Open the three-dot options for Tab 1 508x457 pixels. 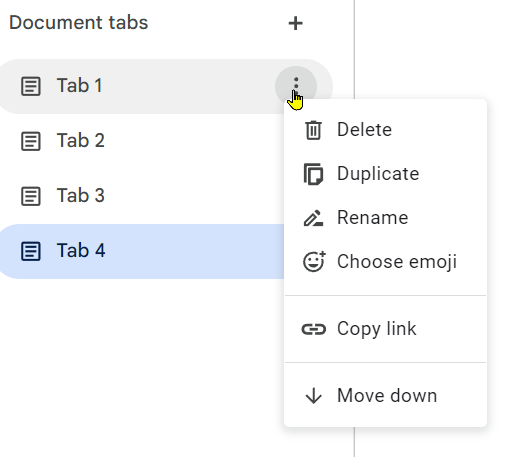point(296,86)
